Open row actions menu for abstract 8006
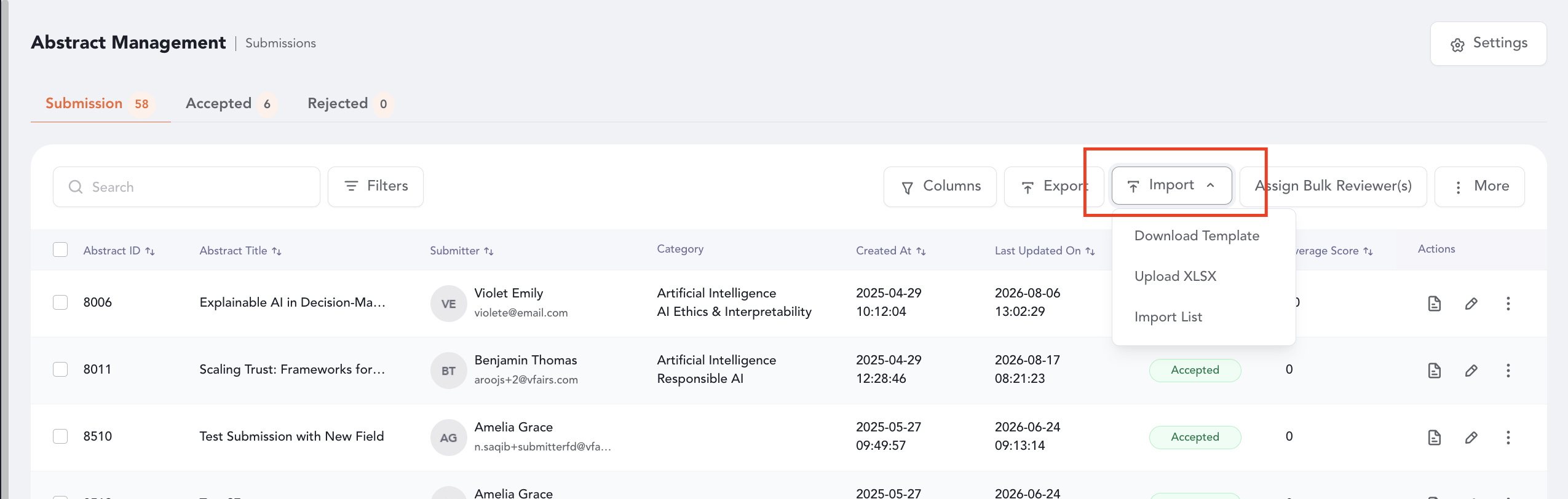1568x499 pixels. click(x=1508, y=304)
